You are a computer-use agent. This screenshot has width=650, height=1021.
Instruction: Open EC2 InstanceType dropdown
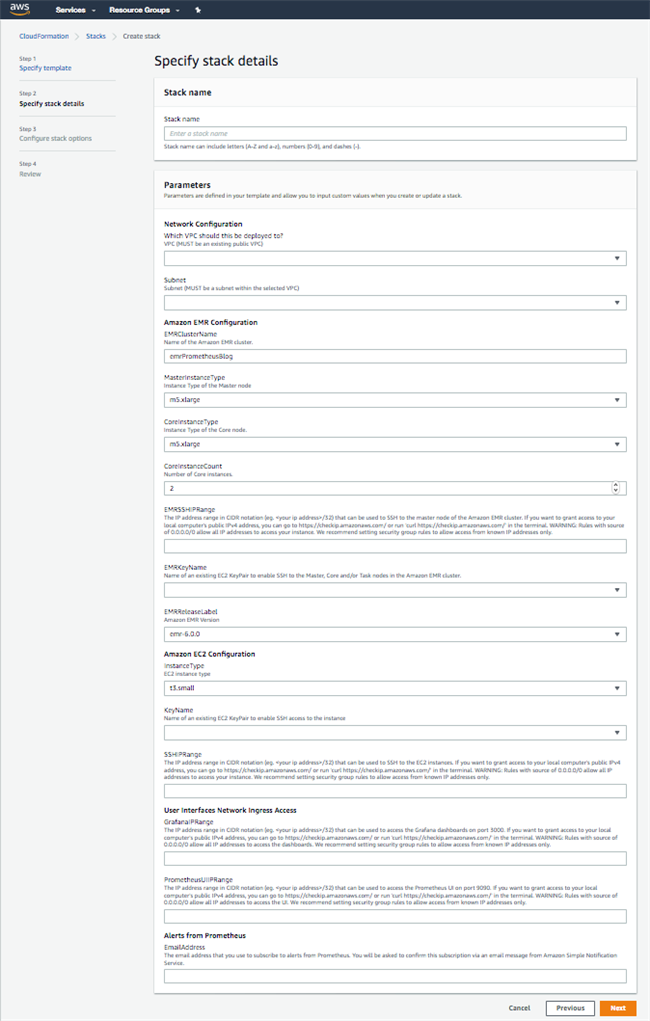[395, 688]
